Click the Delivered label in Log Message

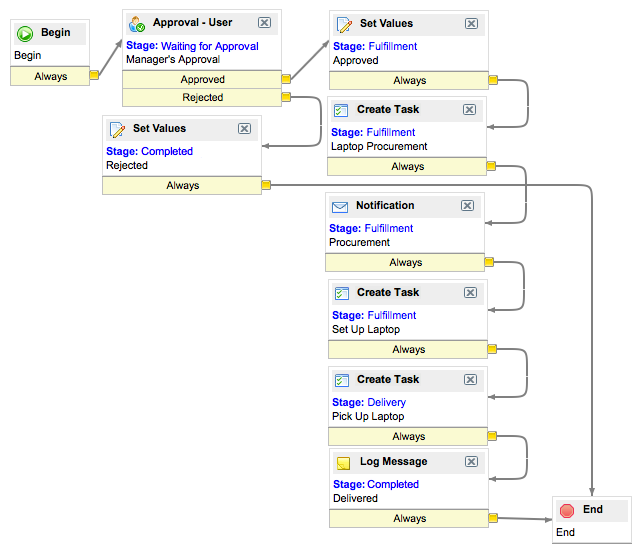[x=355, y=498]
